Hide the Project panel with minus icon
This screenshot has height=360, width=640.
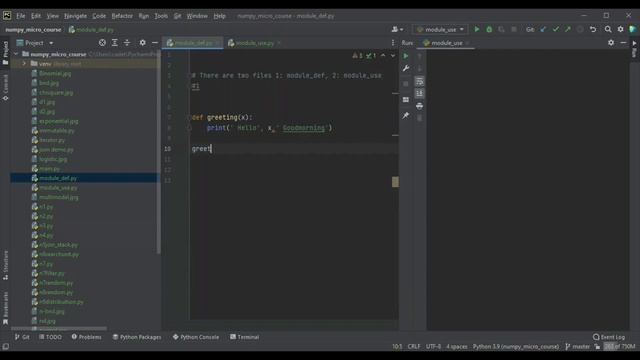pos(155,43)
